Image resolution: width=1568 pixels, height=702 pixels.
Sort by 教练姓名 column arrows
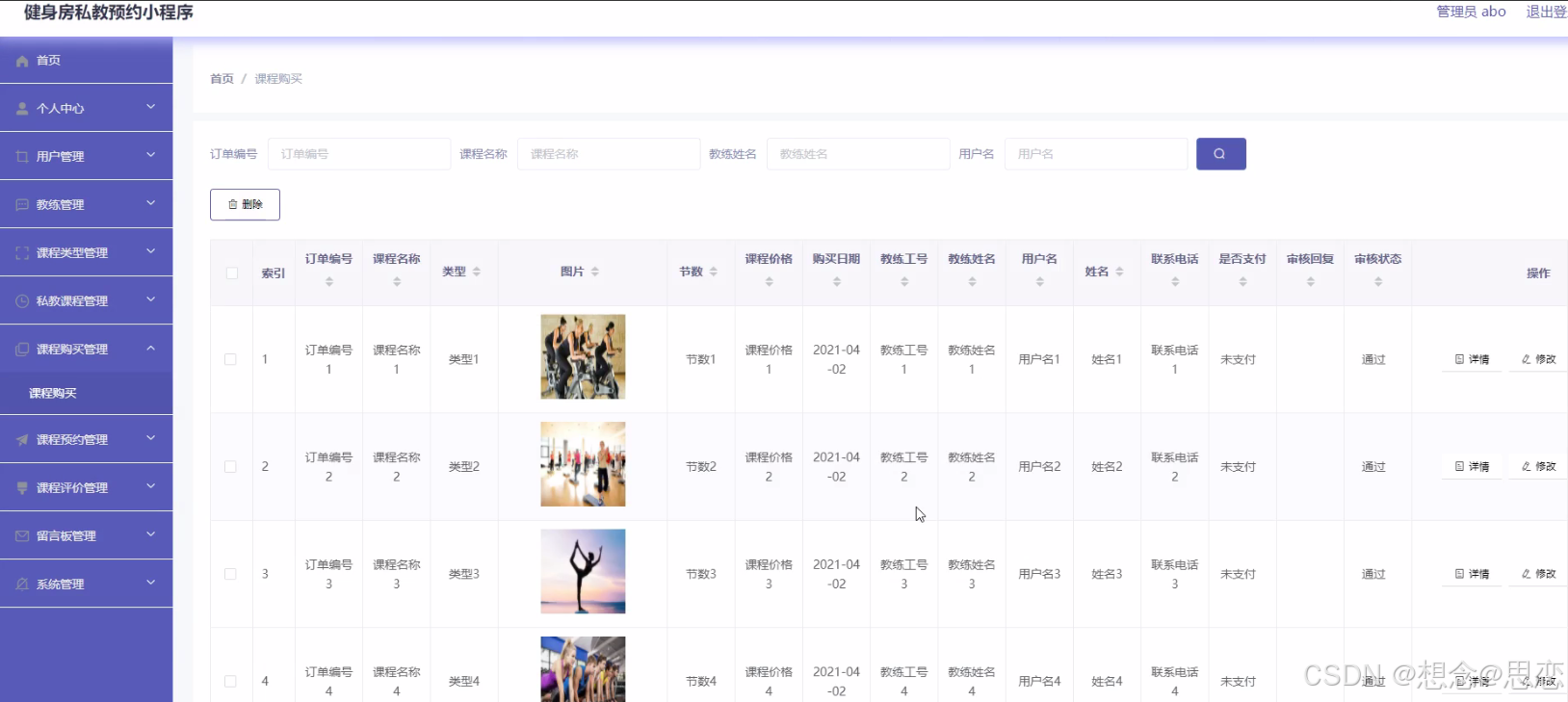click(x=972, y=282)
